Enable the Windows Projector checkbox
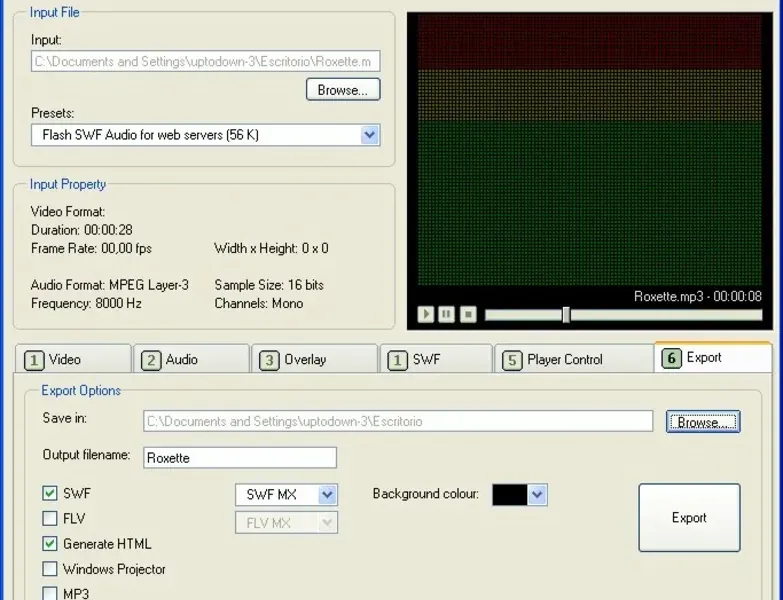This screenshot has height=600, width=783. pos(49,569)
